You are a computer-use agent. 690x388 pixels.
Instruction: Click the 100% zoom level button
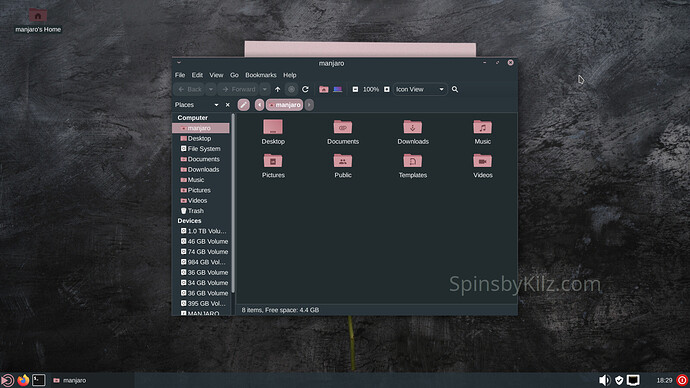pyautogui.click(x=371, y=89)
